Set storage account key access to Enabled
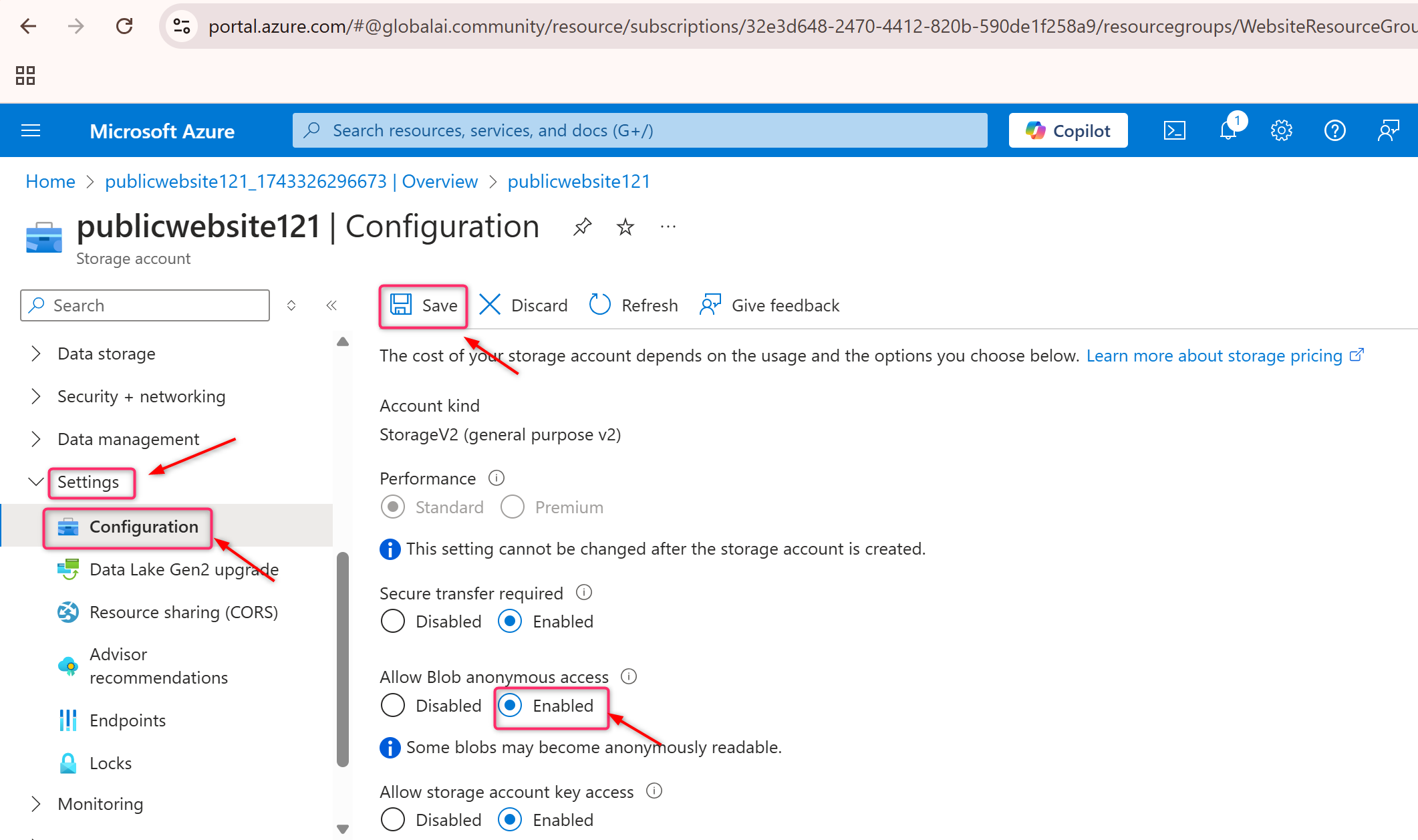 click(510, 819)
